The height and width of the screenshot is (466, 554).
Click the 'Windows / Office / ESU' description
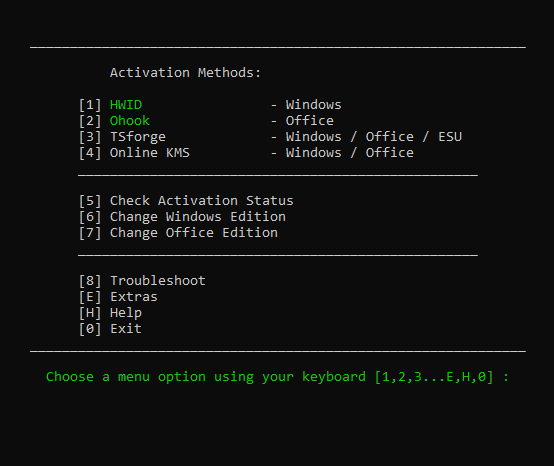(x=374, y=137)
